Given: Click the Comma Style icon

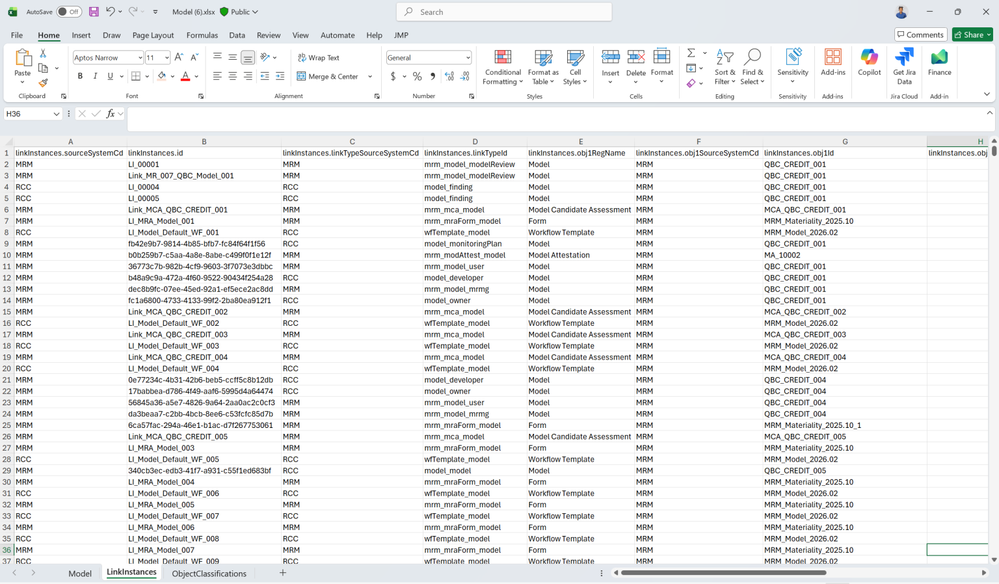Looking at the screenshot, I should 433,76.
